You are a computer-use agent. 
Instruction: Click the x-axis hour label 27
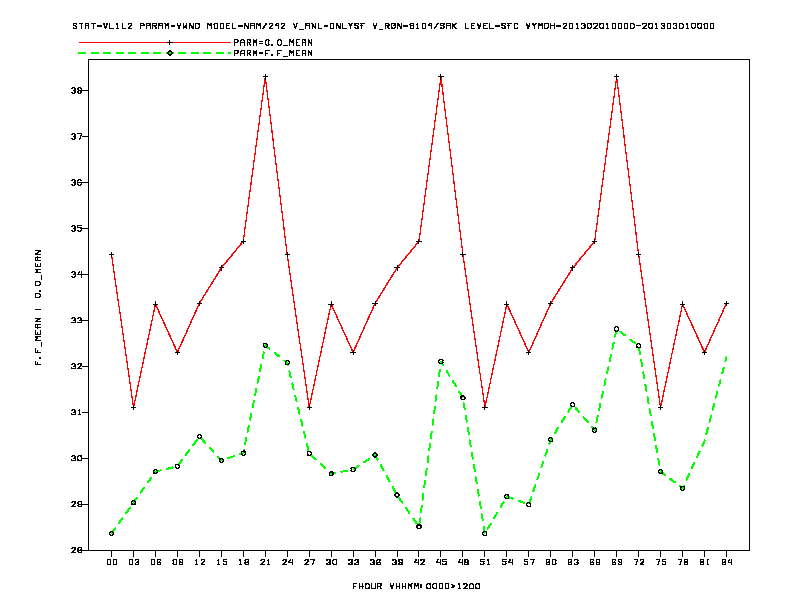(x=309, y=562)
